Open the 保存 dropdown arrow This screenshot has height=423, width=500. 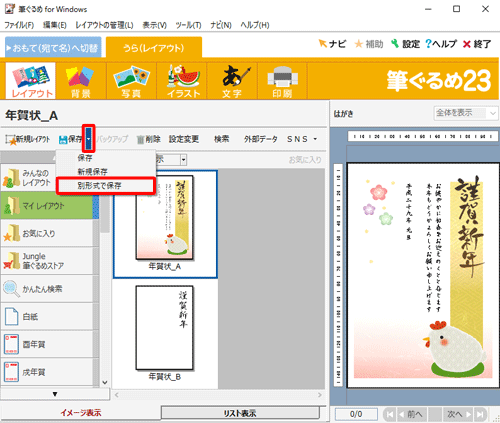(x=88, y=139)
